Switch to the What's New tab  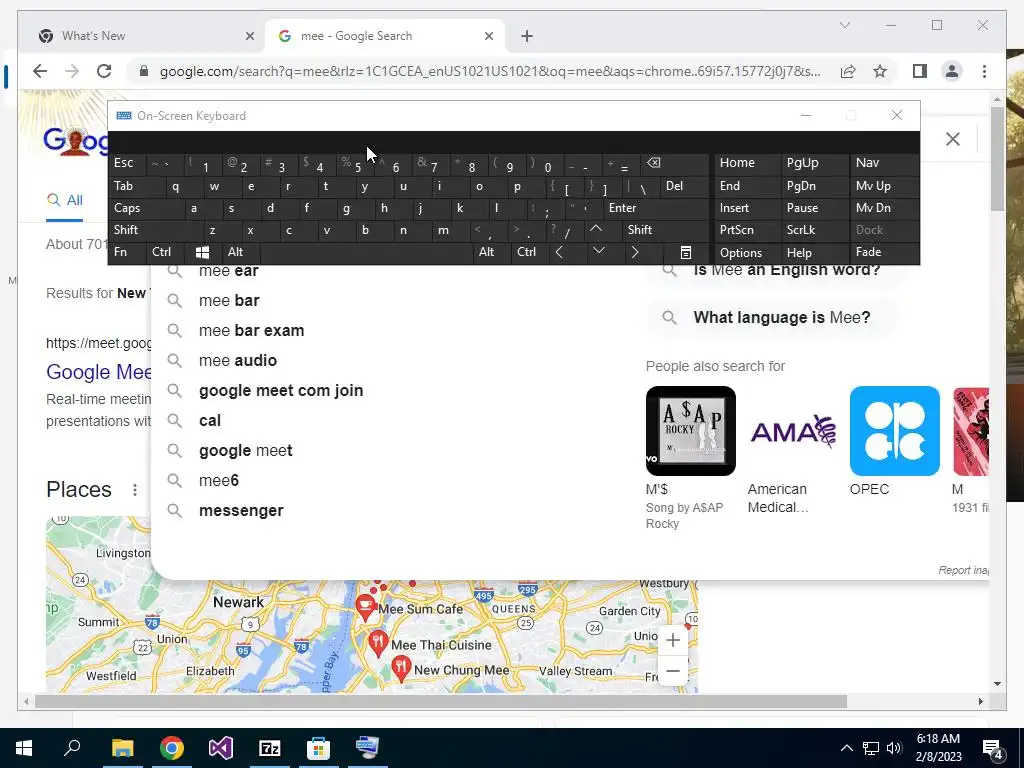coord(144,36)
